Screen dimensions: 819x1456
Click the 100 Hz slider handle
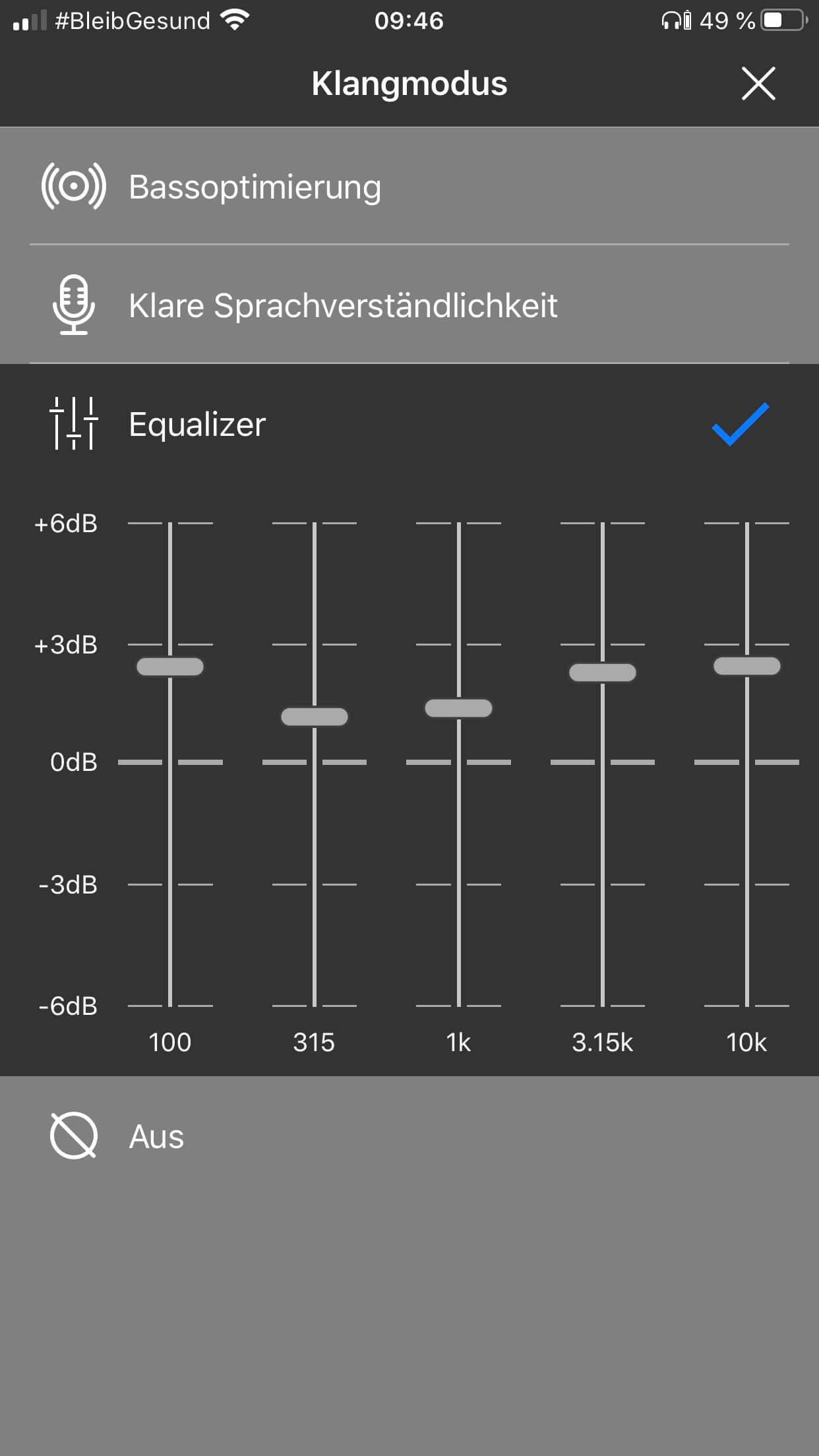pos(170,667)
